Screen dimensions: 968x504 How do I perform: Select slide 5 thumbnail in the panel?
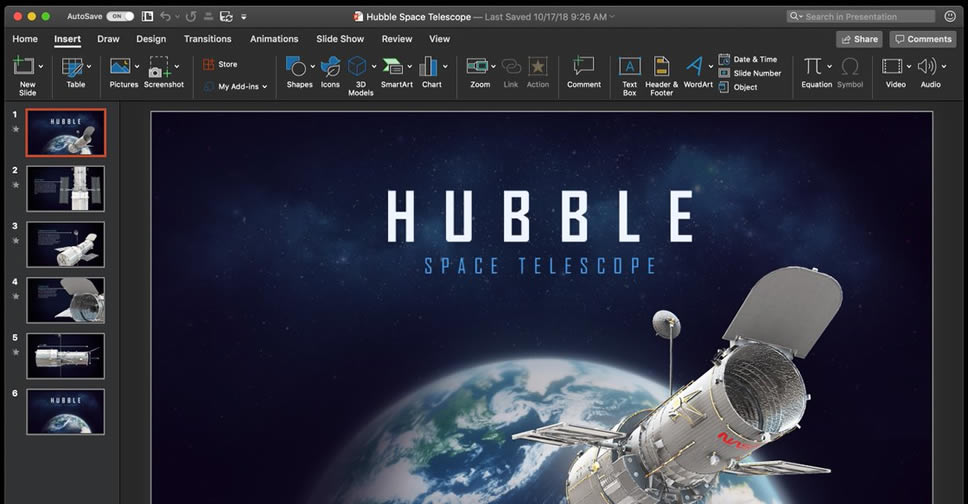click(x=65, y=356)
